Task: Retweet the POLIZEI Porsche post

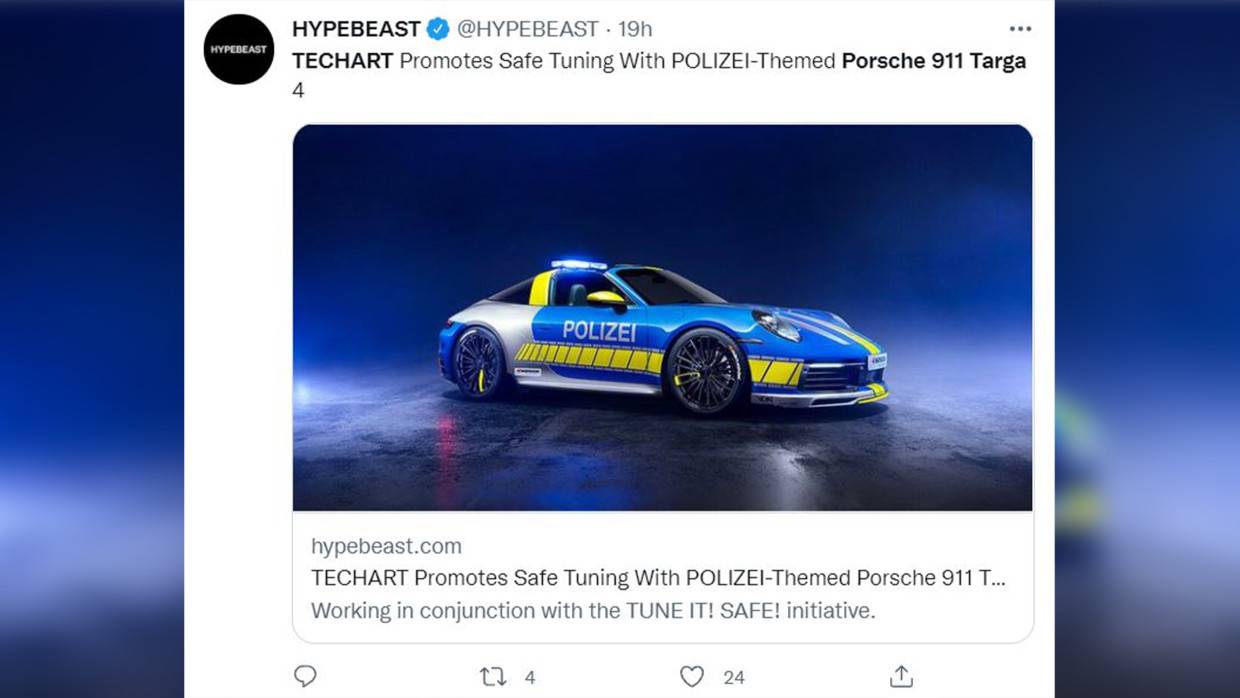Action: 491,677
